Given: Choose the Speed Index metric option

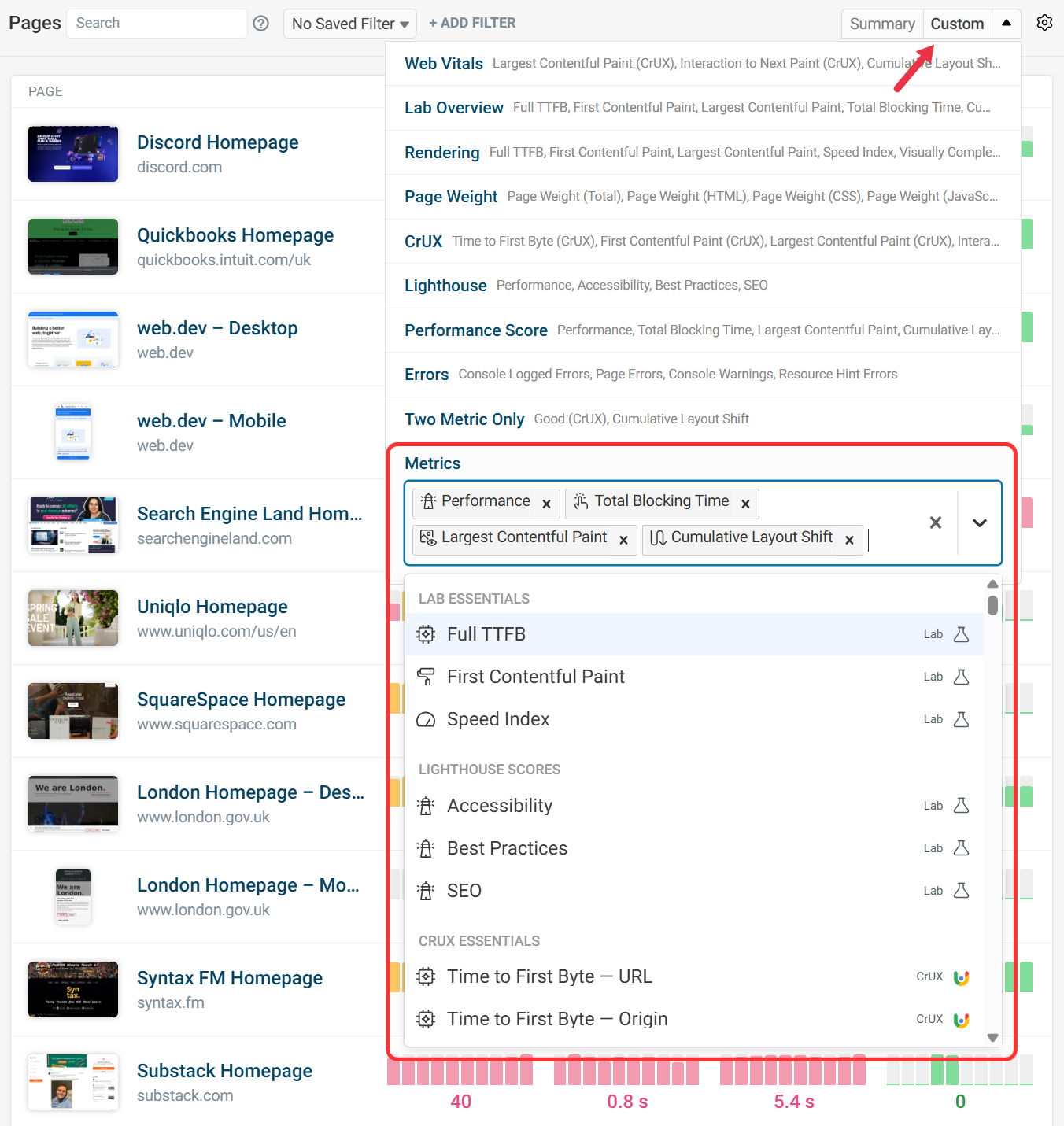Looking at the screenshot, I should pos(693,719).
